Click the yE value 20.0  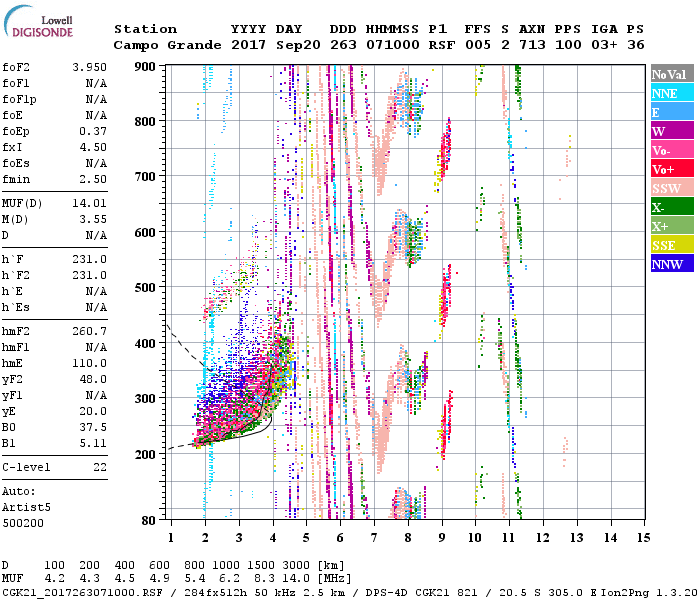click(x=93, y=412)
